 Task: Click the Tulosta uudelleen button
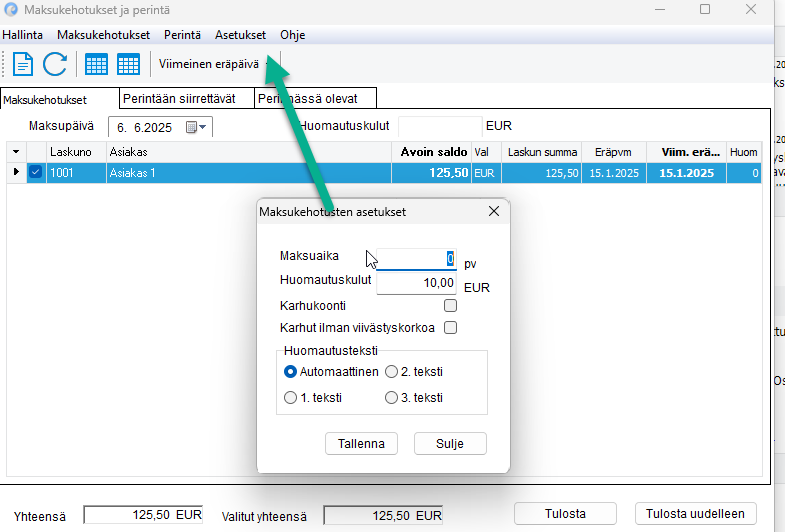pos(695,513)
